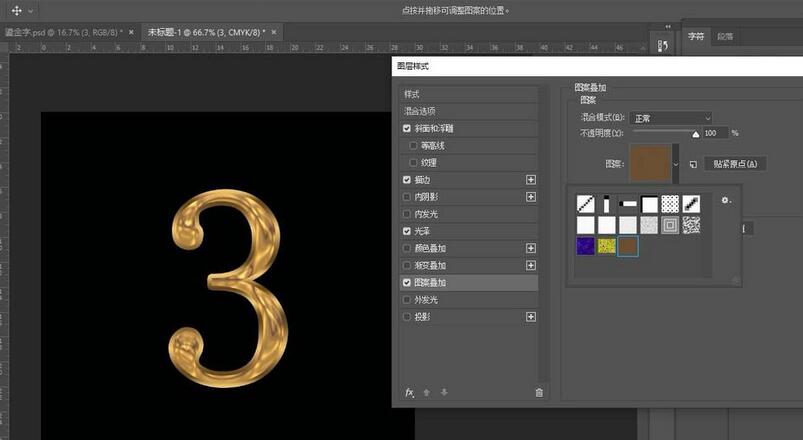Screen dimensions: 803x440
Task: Pick the purple-blue pattern thumbnail
Action: (585, 246)
